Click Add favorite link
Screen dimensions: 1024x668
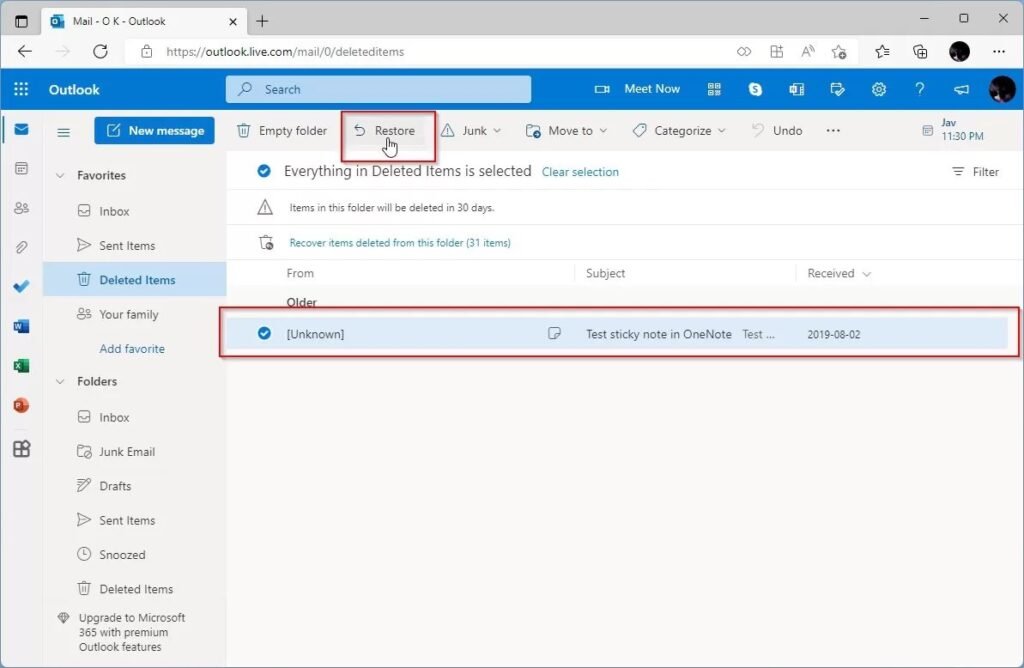pyautogui.click(x=132, y=349)
